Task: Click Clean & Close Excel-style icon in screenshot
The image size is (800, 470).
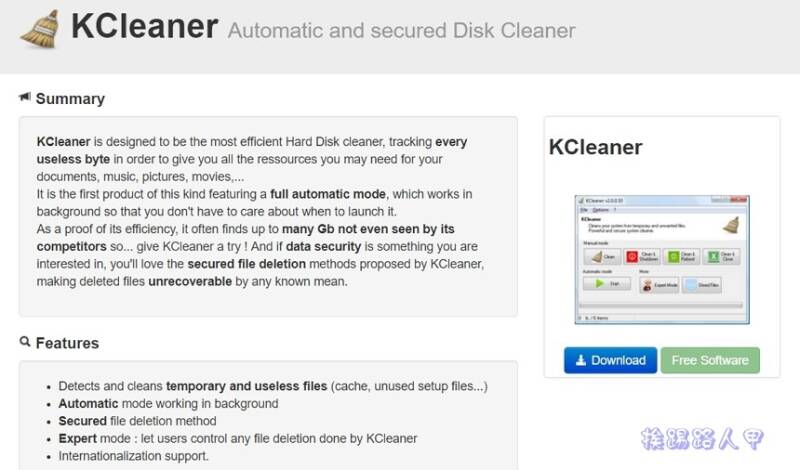Action: 713,257
